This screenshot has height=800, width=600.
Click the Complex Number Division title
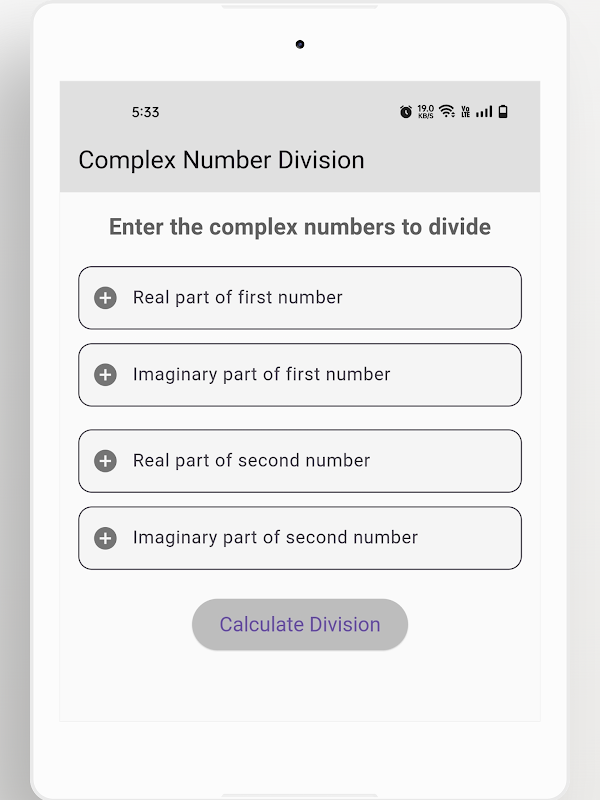coord(221,160)
